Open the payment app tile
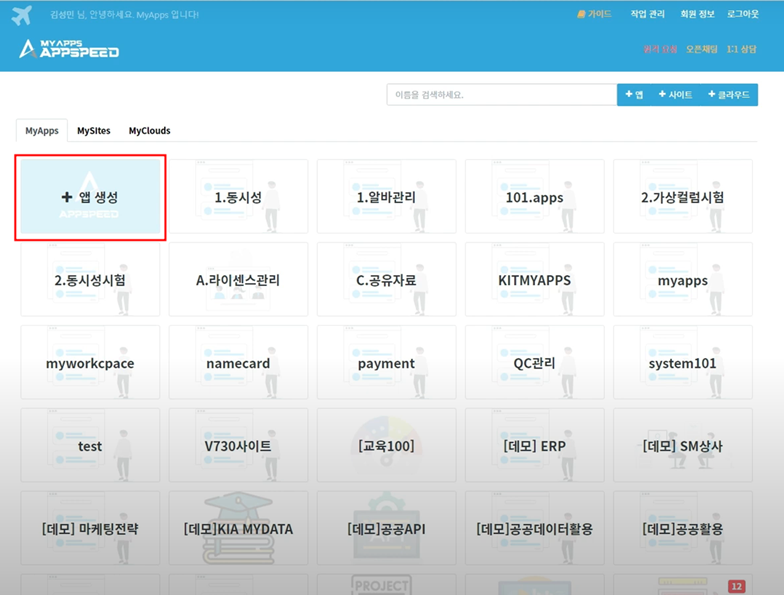The height and width of the screenshot is (595, 784). coord(386,362)
